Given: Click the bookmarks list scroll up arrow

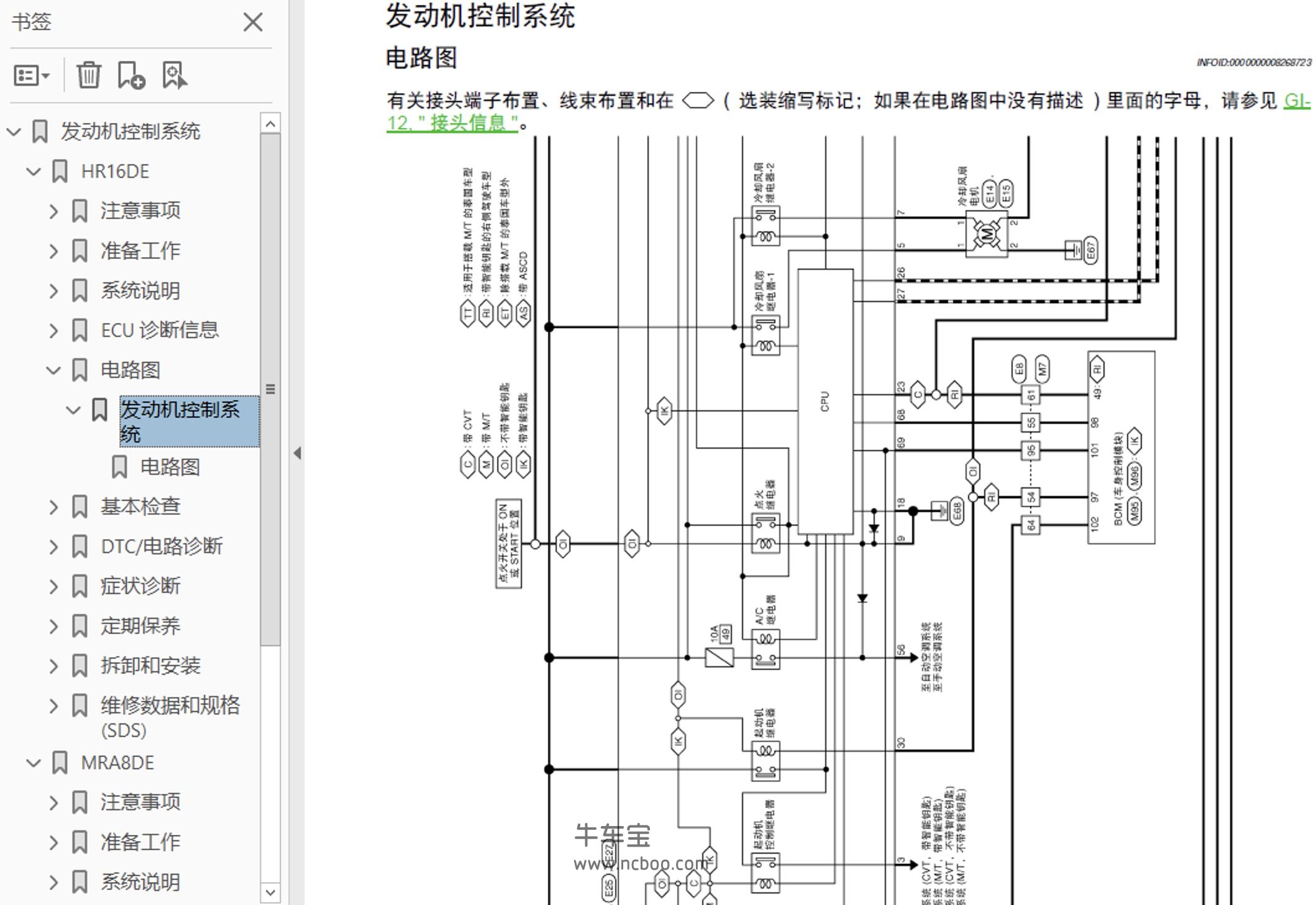Looking at the screenshot, I should 270,124.
